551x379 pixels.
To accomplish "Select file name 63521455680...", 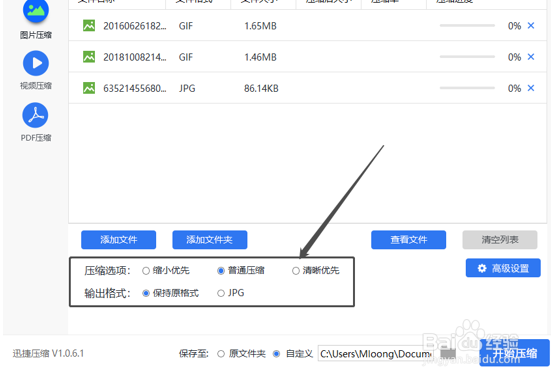I will point(135,88).
